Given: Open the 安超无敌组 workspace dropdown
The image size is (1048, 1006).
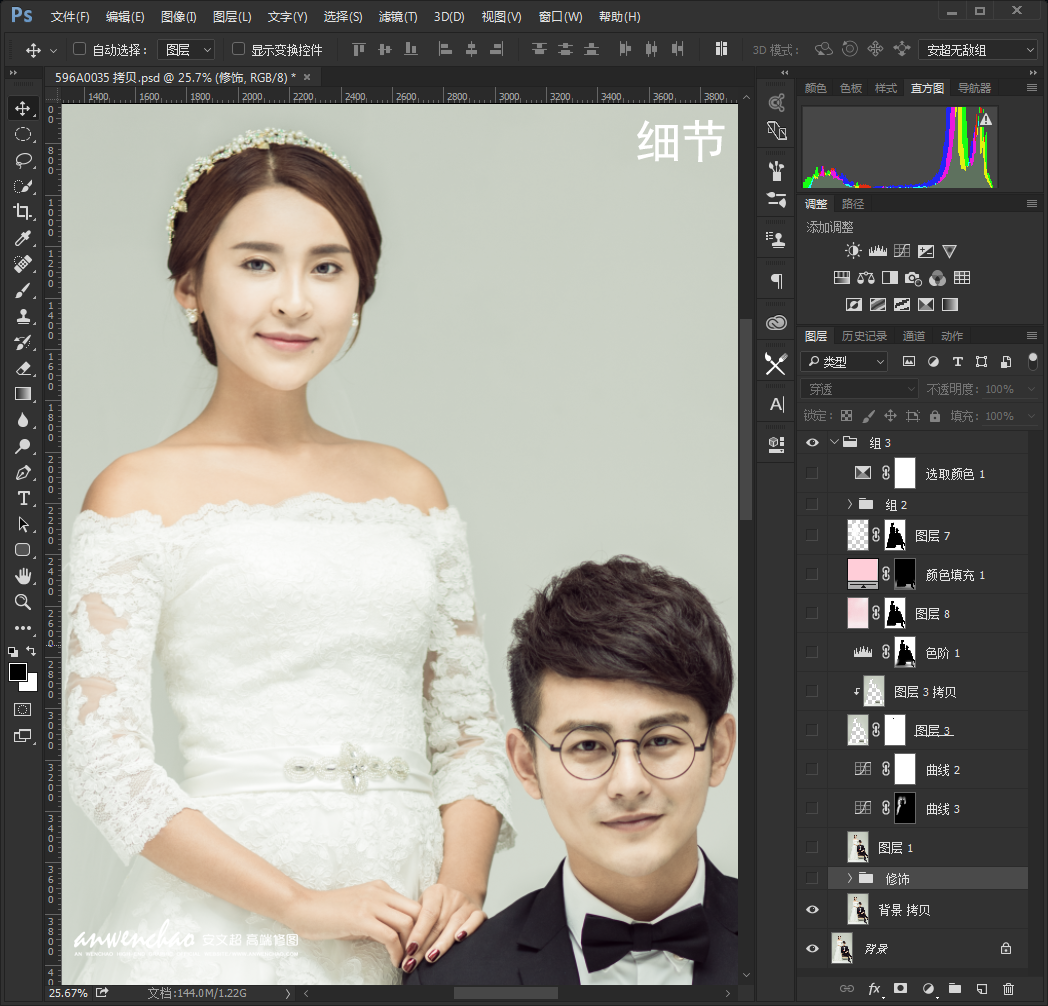Looking at the screenshot, I should 978,50.
